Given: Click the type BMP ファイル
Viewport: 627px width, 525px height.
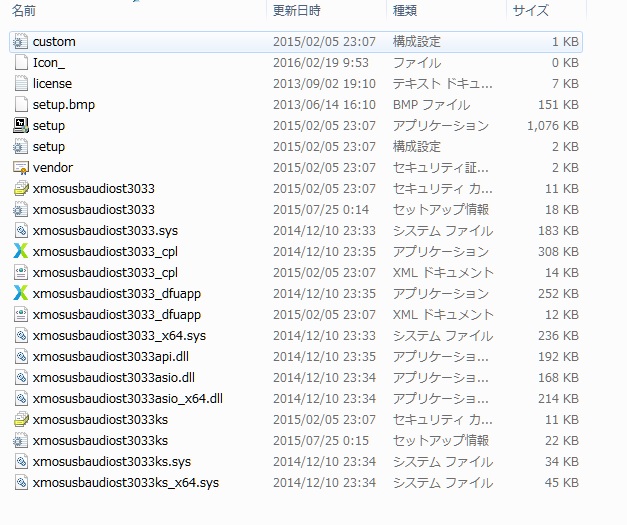Looking at the screenshot, I should [431, 105].
